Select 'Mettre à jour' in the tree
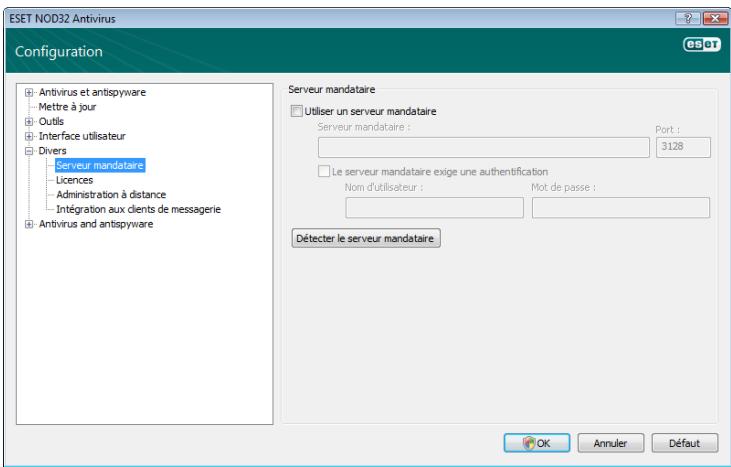 67,107
